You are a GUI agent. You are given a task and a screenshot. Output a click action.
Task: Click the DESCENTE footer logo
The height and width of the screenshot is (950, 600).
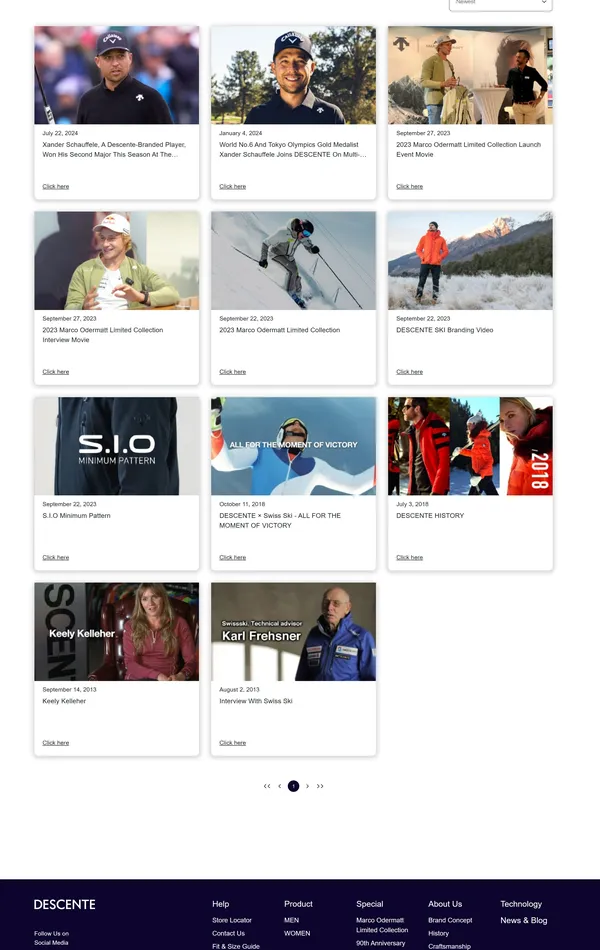(x=65, y=905)
